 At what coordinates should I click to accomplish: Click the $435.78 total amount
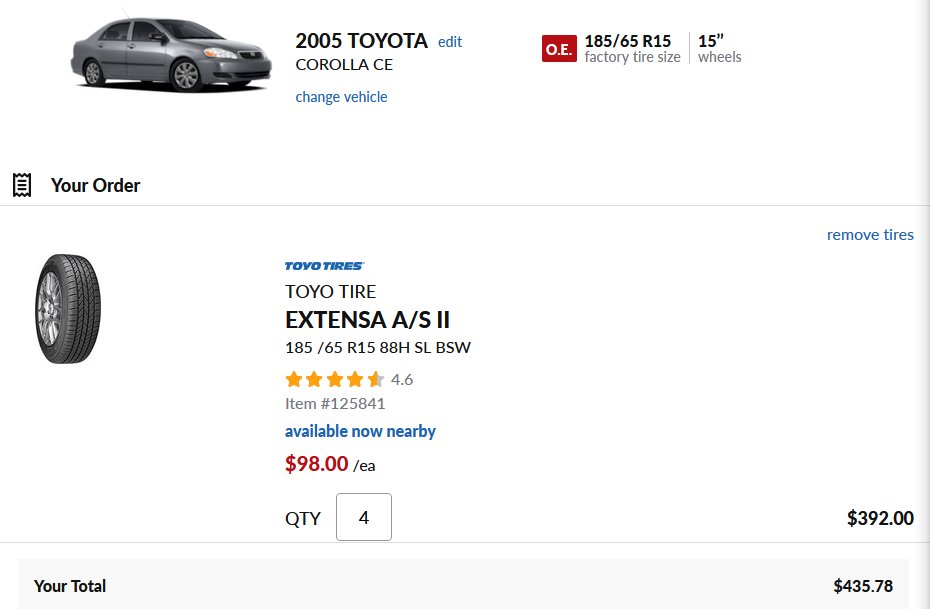pos(863,586)
